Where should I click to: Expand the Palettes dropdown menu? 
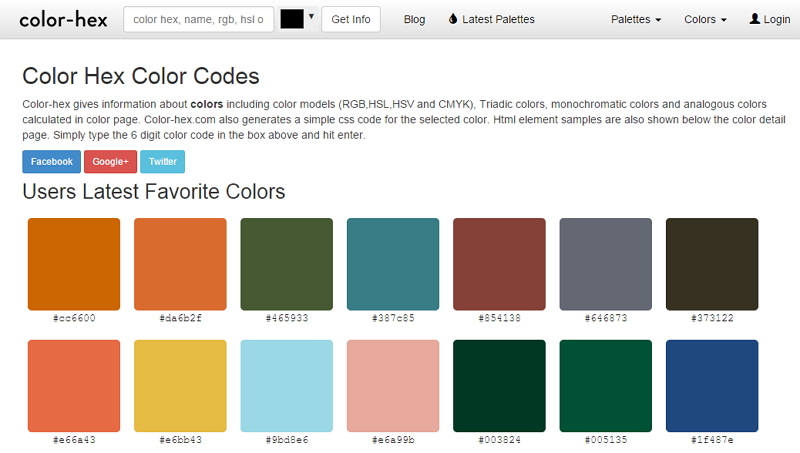(x=637, y=19)
